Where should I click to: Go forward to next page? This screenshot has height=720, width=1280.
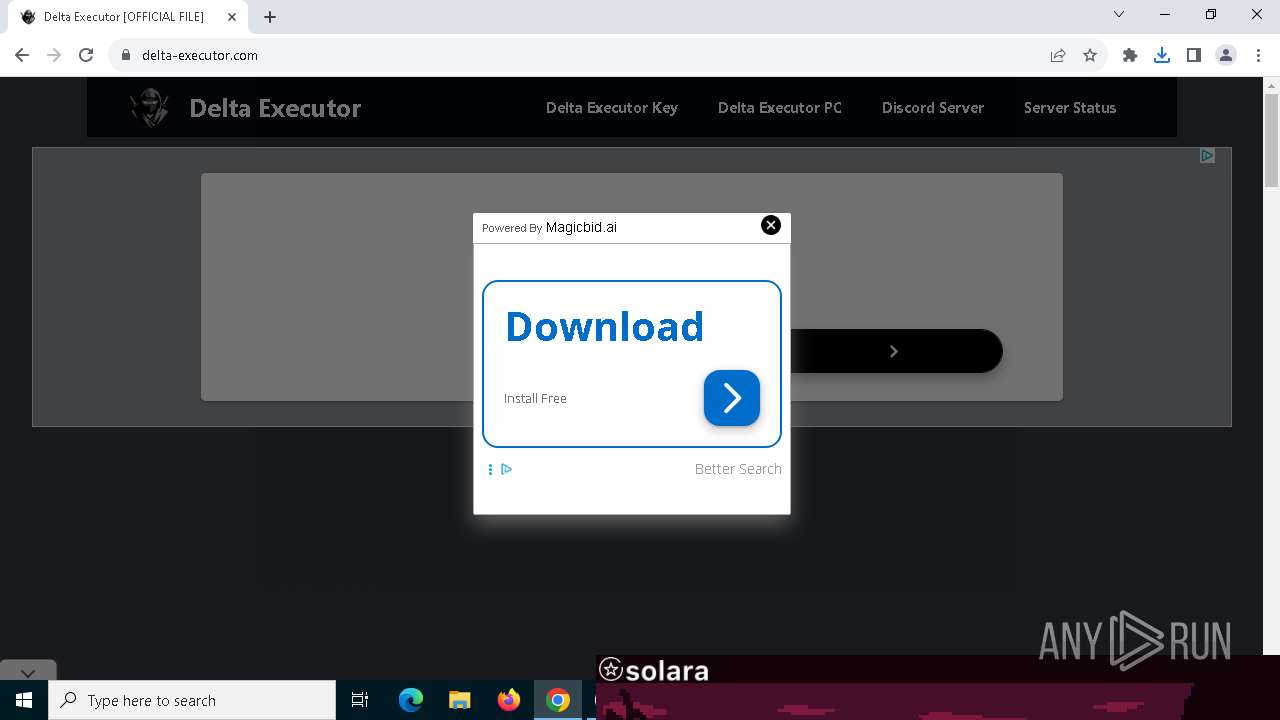(x=54, y=55)
